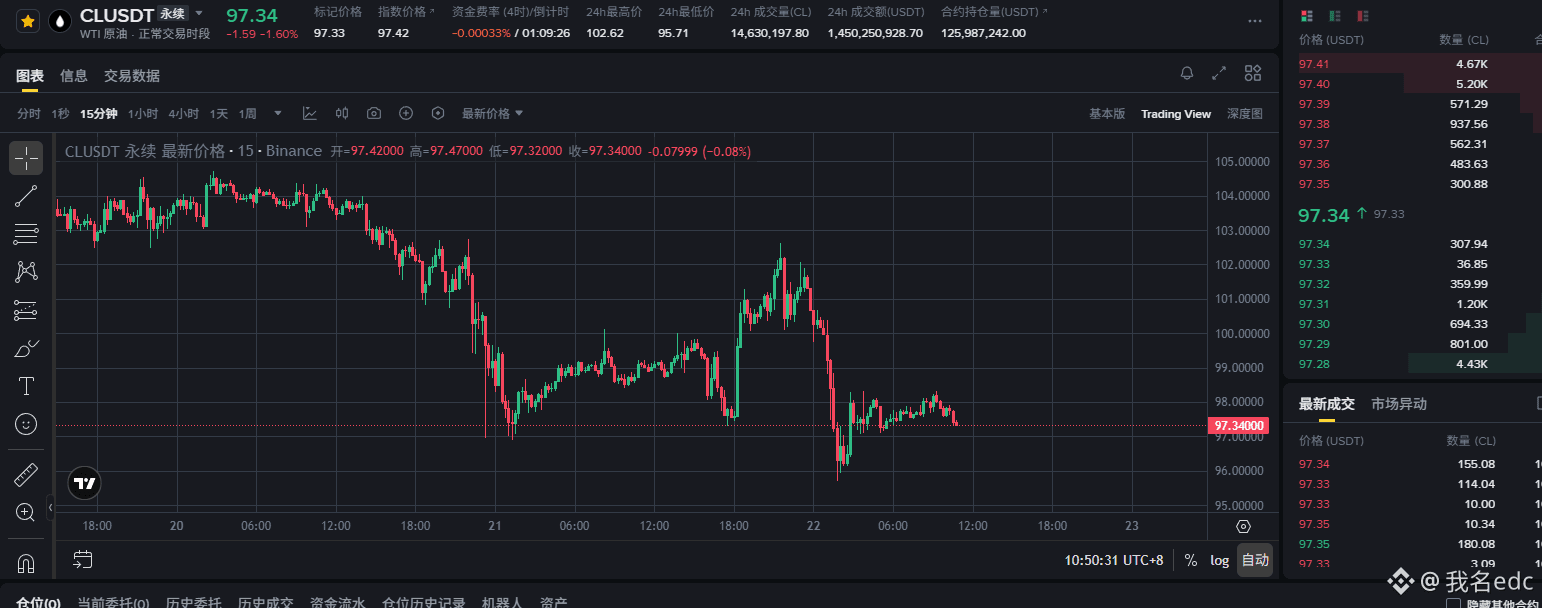Select the 1小时 interval
The image size is (1542, 608).
coord(143,114)
